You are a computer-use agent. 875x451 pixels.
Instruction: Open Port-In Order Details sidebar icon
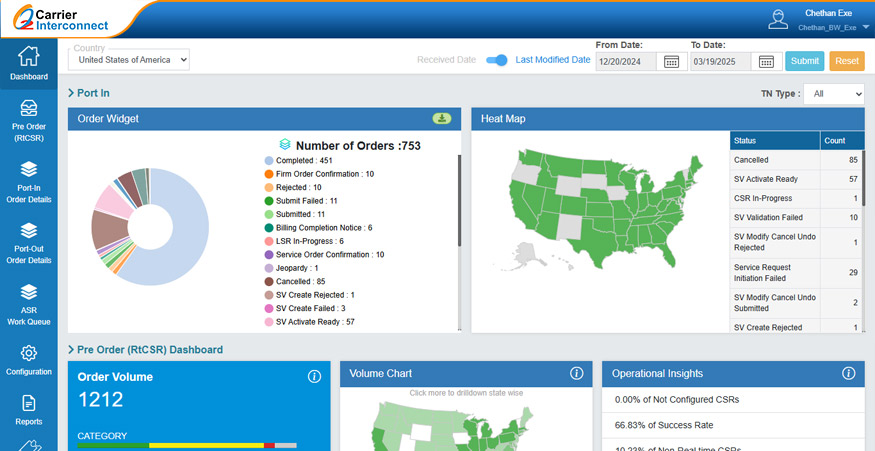coord(29,169)
